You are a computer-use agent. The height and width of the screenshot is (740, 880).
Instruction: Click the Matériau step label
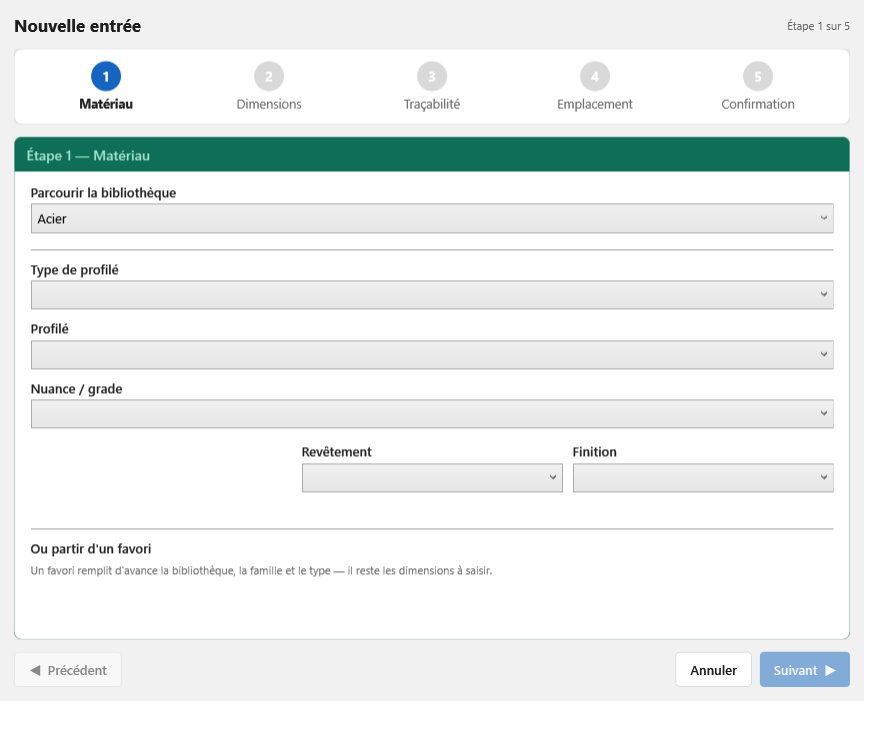coord(106,104)
